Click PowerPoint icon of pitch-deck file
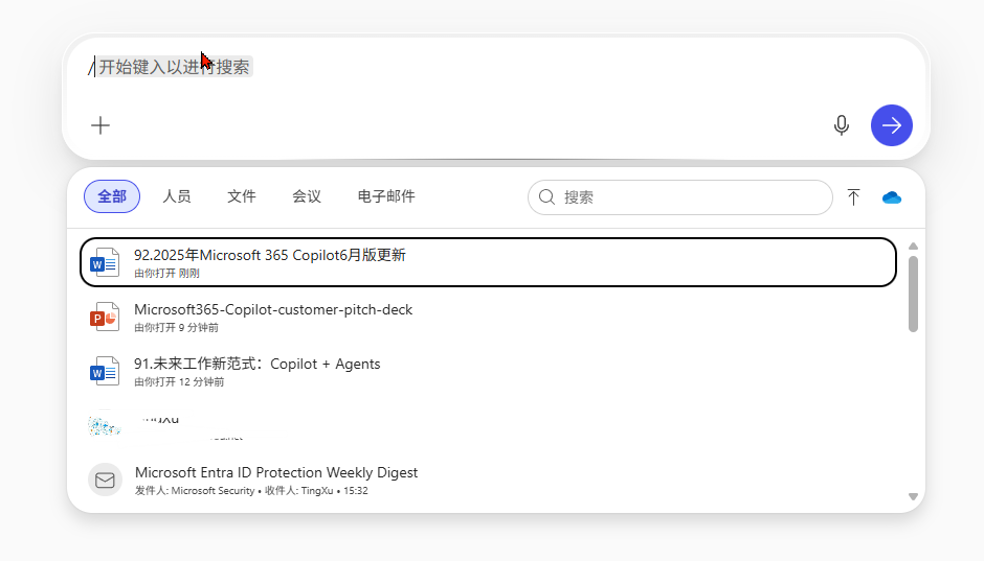984x561 pixels. click(x=104, y=317)
